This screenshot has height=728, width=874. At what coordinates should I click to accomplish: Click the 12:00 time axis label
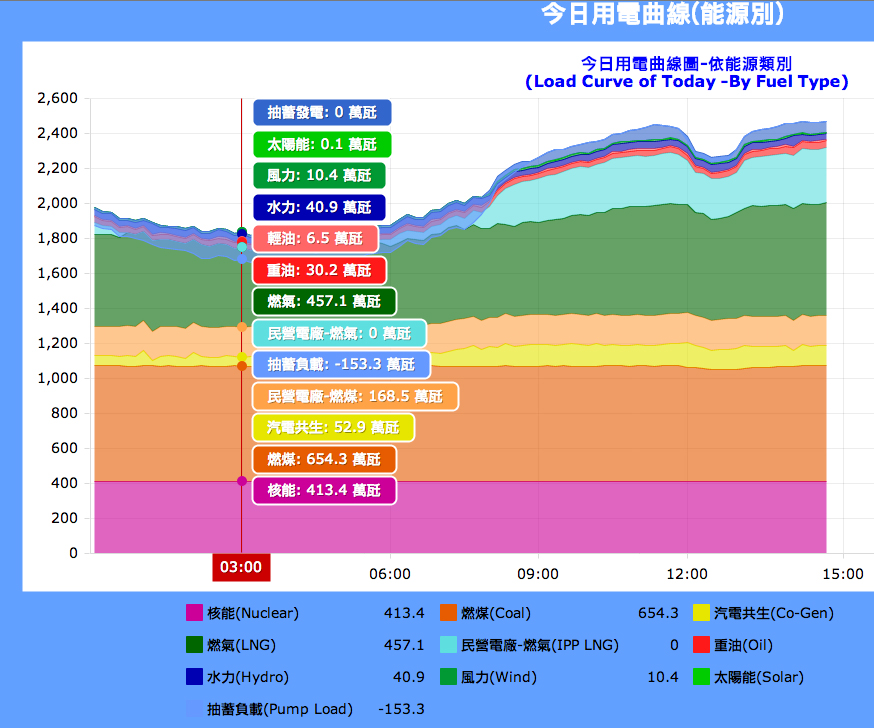pyautogui.click(x=687, y=574)
